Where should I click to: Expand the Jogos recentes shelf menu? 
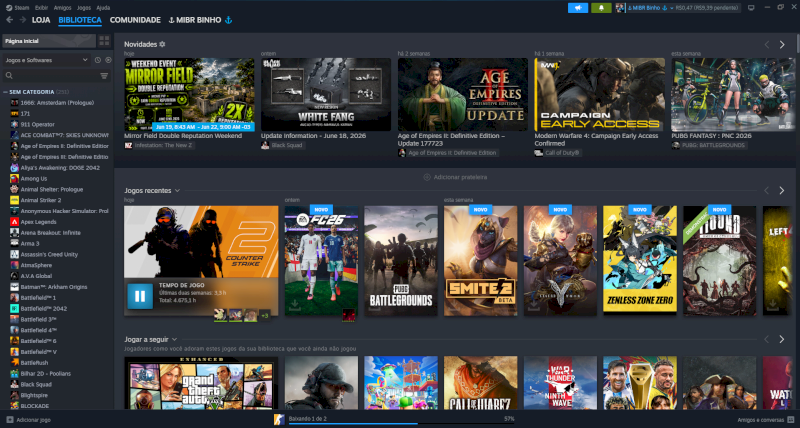tap(177, 190)
